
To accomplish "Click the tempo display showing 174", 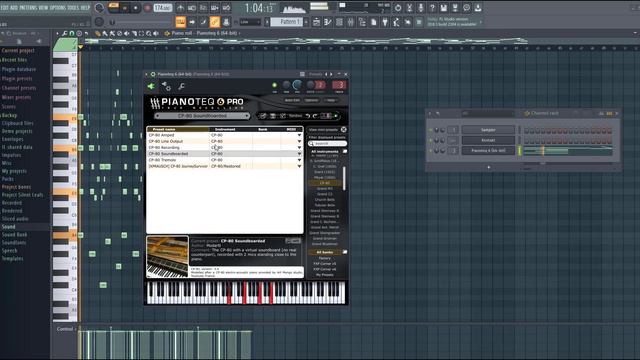I will (162, 8).
